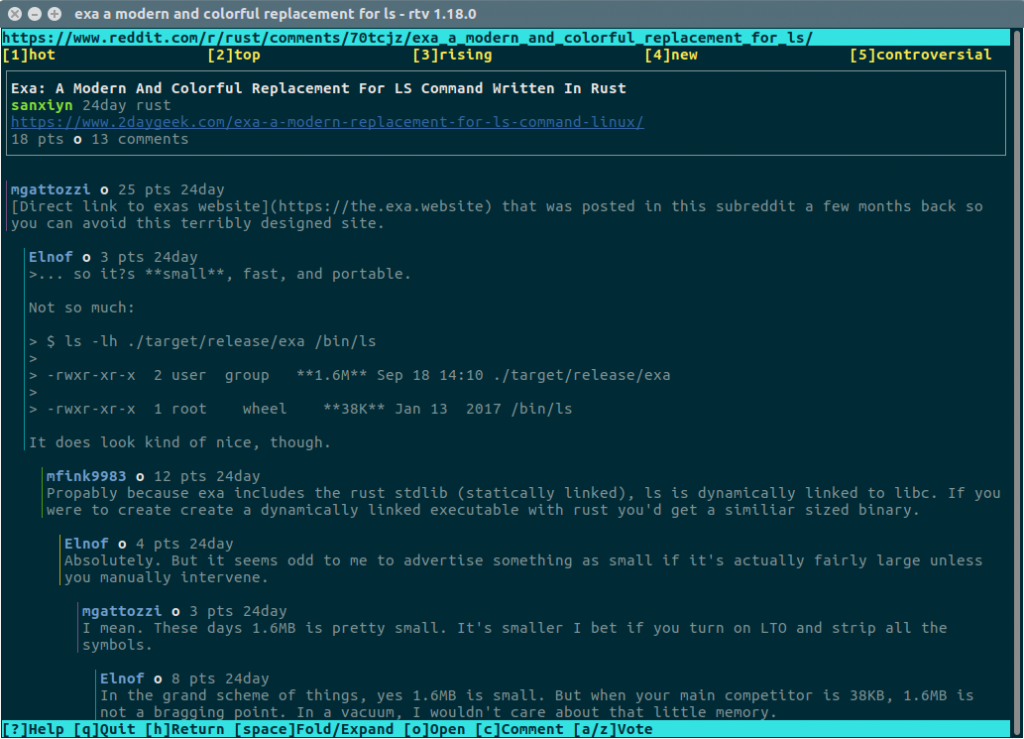Open the [3]rising sort tab
Screen dimensions: 1024x739
(x=452, y=55)
